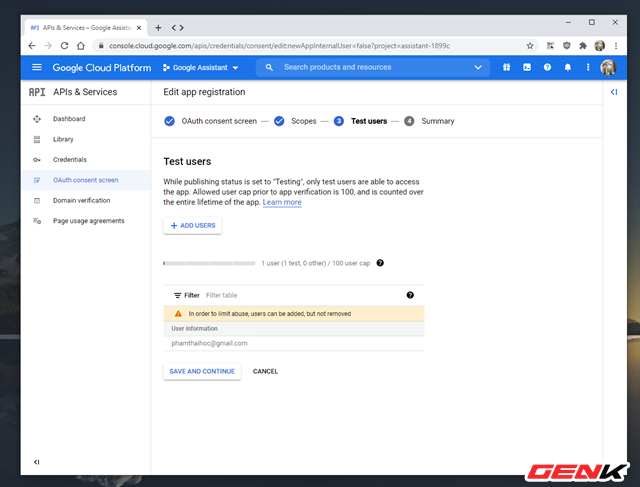
Task: Go to Scopes step
Action: [x=295, y=121]
